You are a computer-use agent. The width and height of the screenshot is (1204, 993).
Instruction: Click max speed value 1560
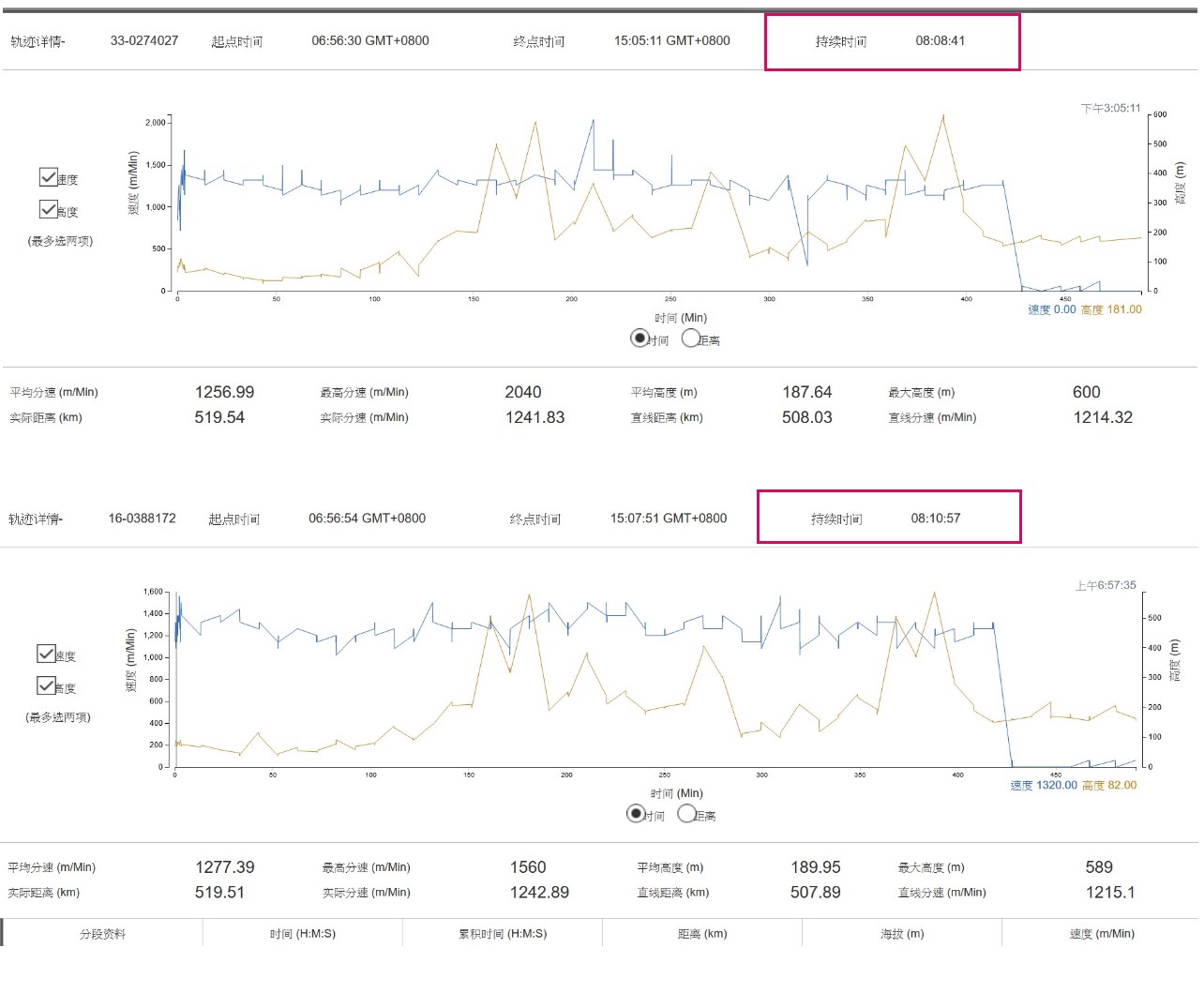coord(528,867)
